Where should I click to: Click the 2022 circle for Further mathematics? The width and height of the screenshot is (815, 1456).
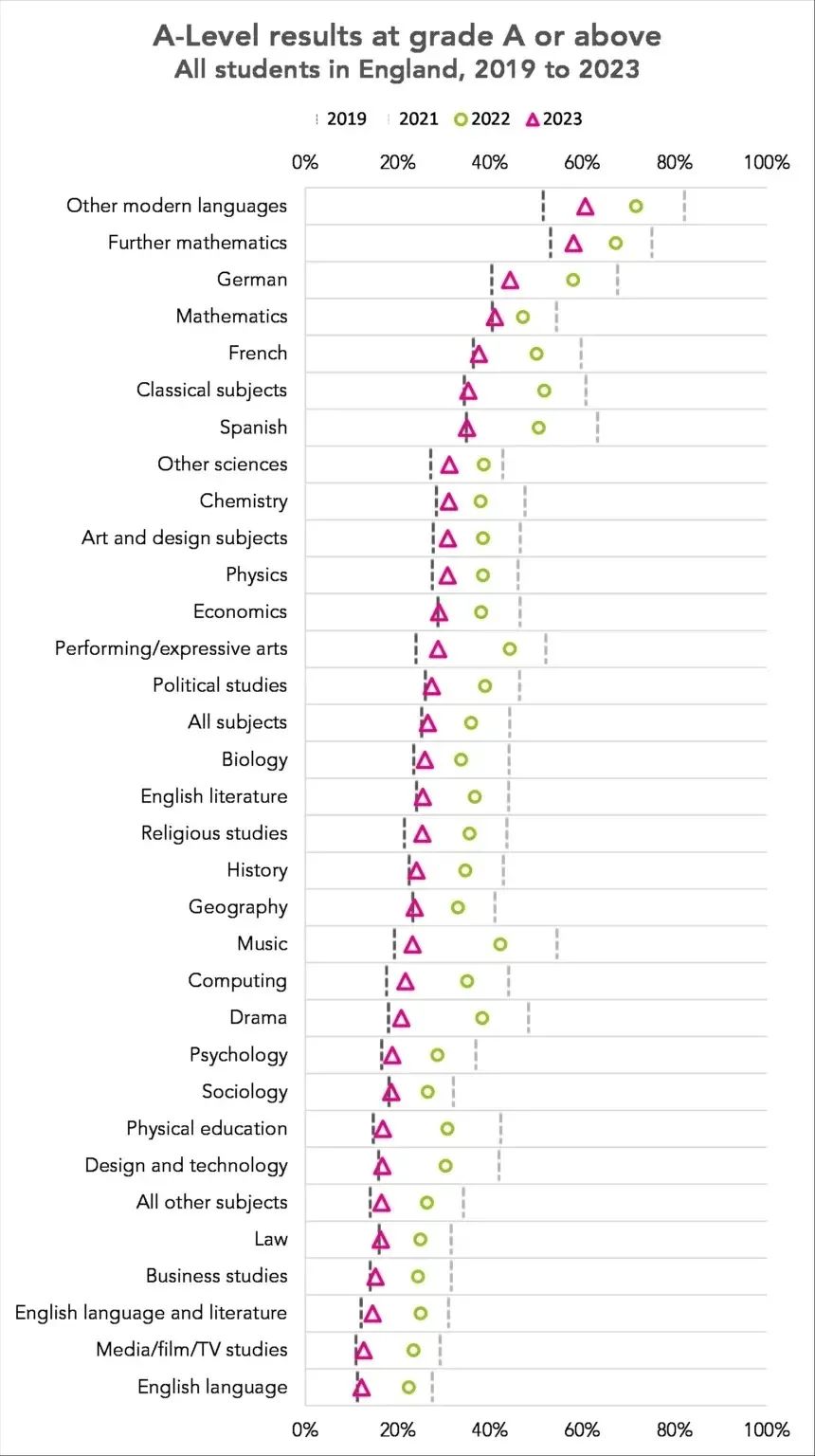click(x=616, y=243)
